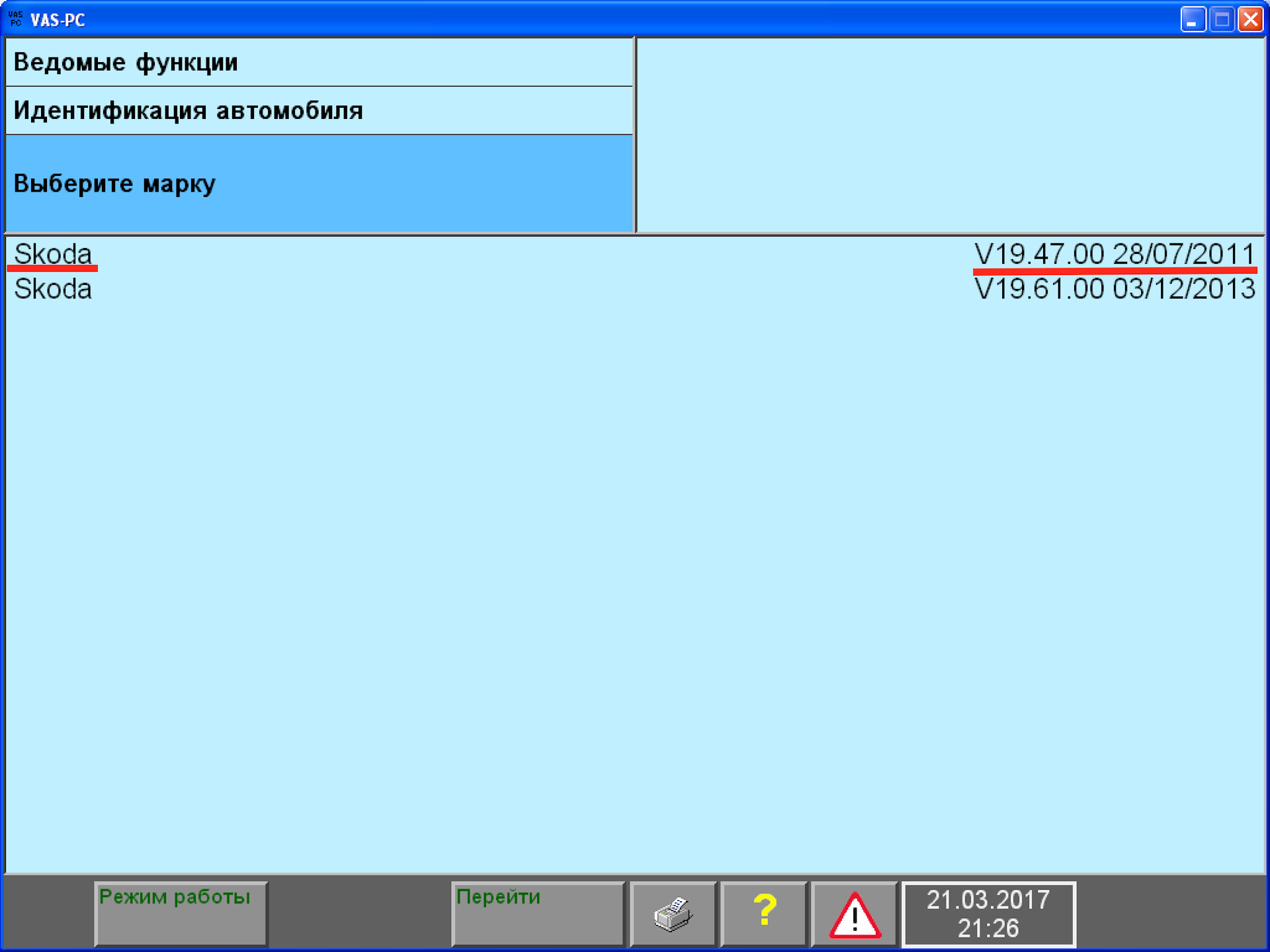The width and height of the screenshot is (1270, 952).
Task: Click the VAS-PC title bar icon
Action: coord(15,19)
